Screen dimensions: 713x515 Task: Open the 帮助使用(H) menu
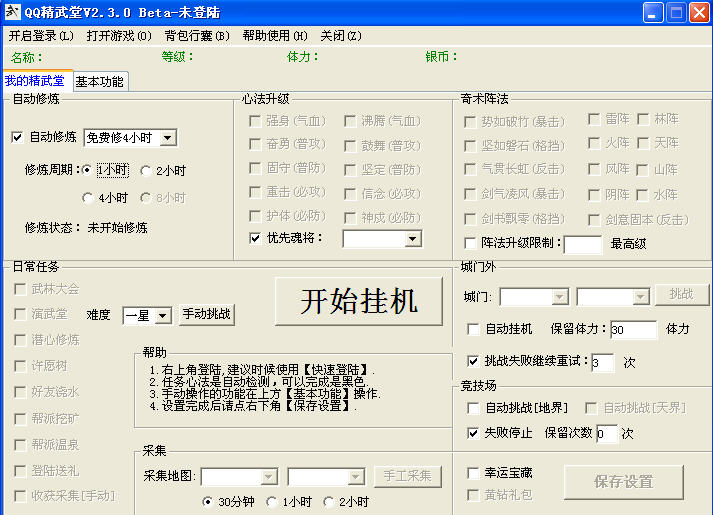point(275,36)
